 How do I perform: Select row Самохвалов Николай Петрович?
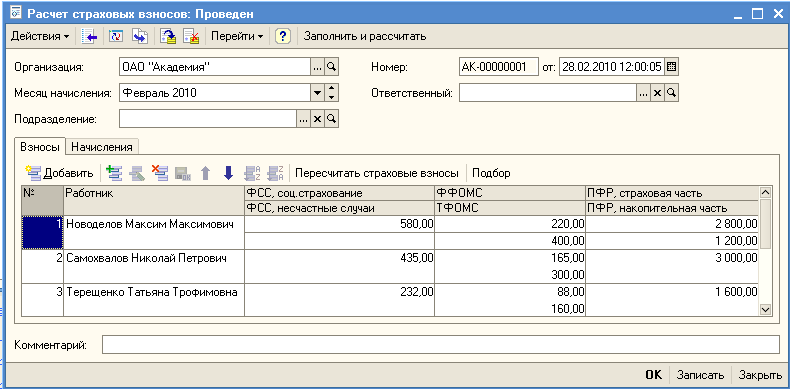(154, 266)
